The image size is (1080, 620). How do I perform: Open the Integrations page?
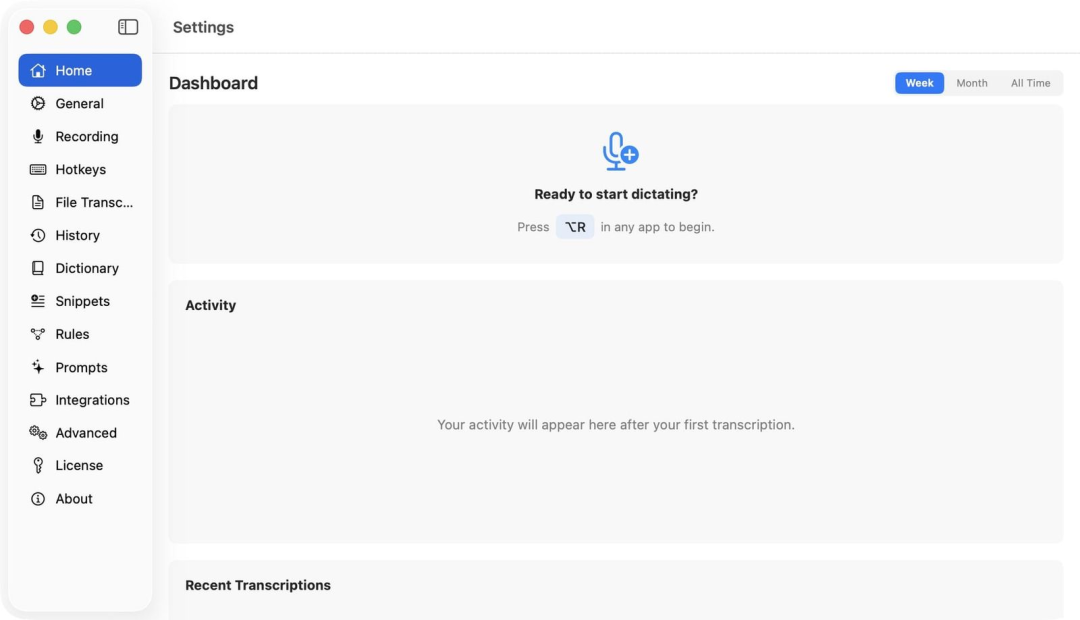tap(92, 400)
